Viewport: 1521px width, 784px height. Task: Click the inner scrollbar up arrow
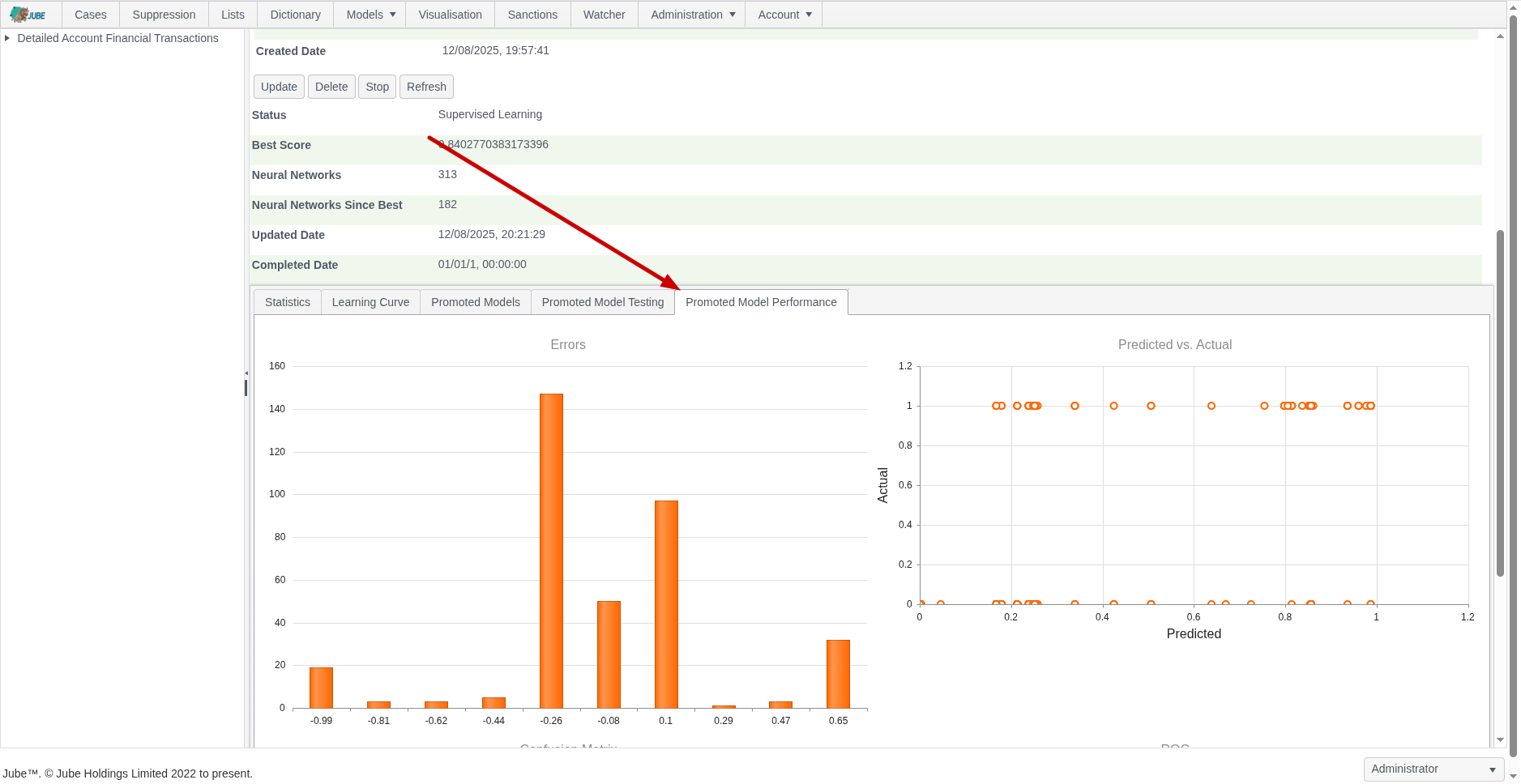1500,36
